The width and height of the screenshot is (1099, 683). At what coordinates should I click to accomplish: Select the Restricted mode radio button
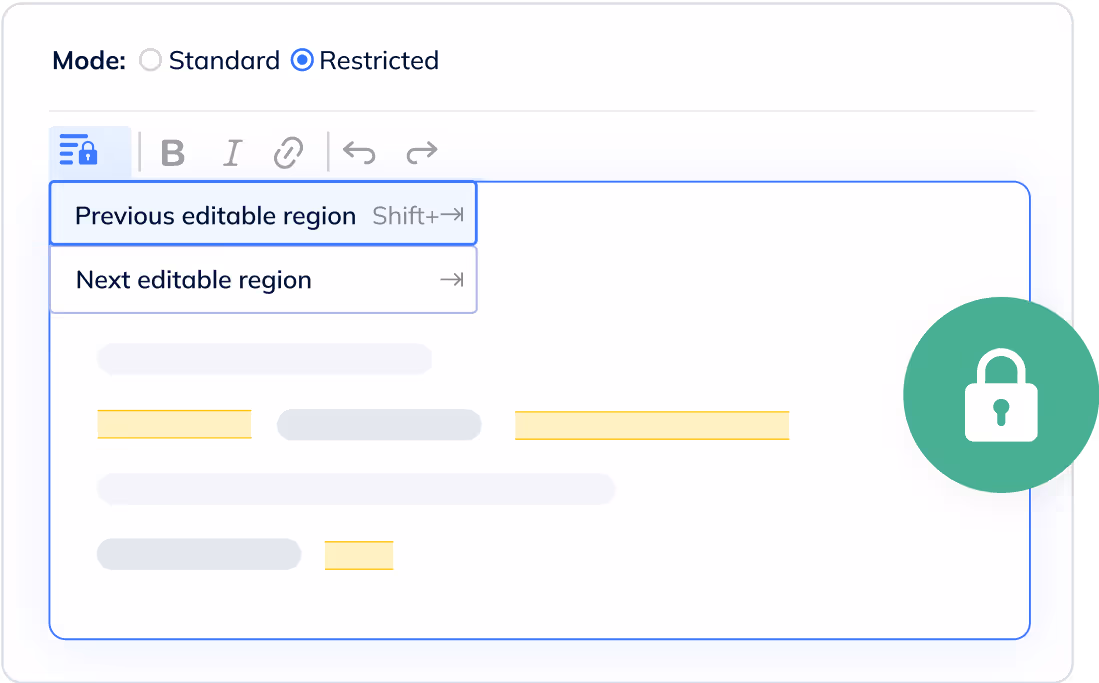(301, 60)
